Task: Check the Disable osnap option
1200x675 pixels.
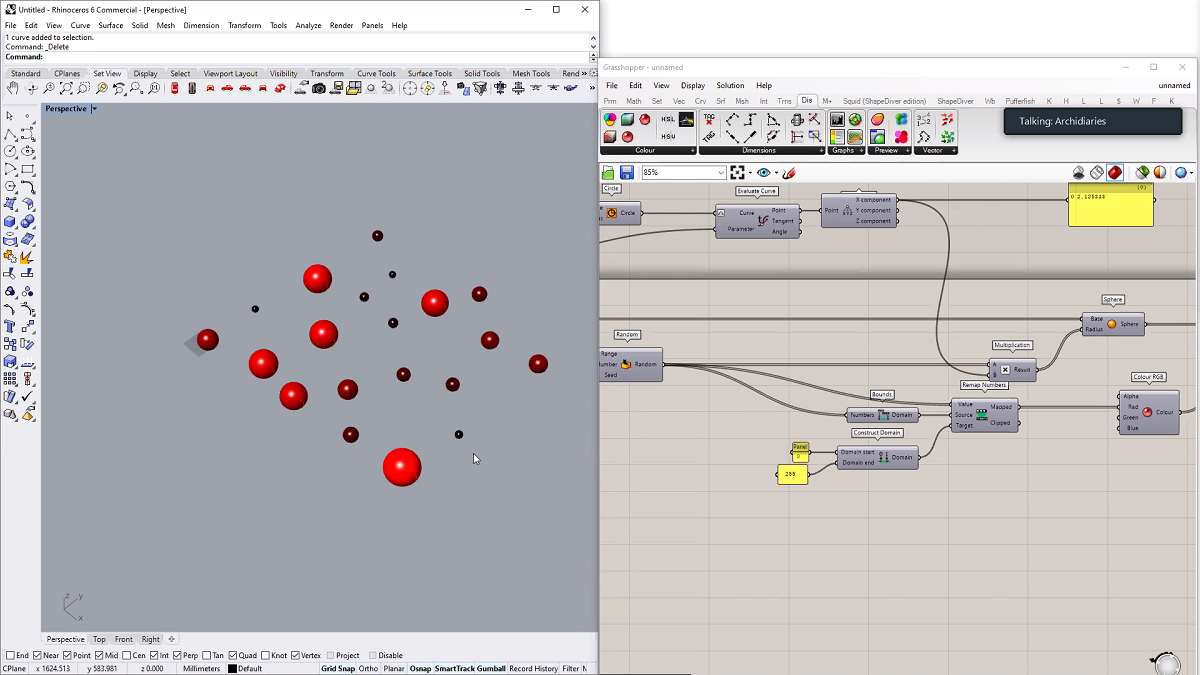Action: click(374, 655)
